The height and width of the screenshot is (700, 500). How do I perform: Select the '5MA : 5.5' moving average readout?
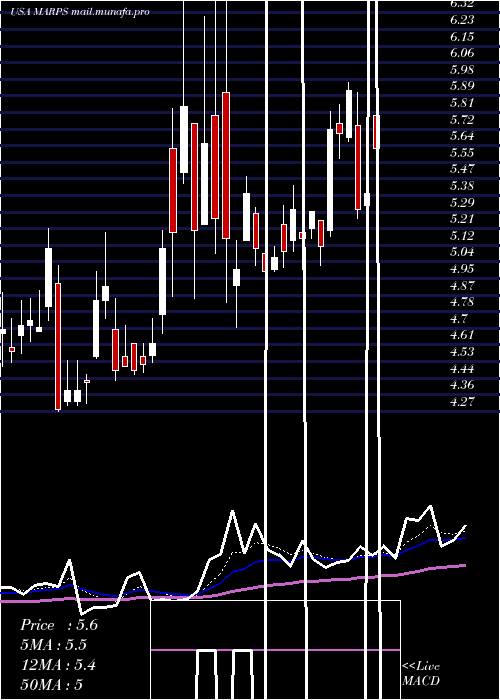pyautogui.click(x=54, y=645)
